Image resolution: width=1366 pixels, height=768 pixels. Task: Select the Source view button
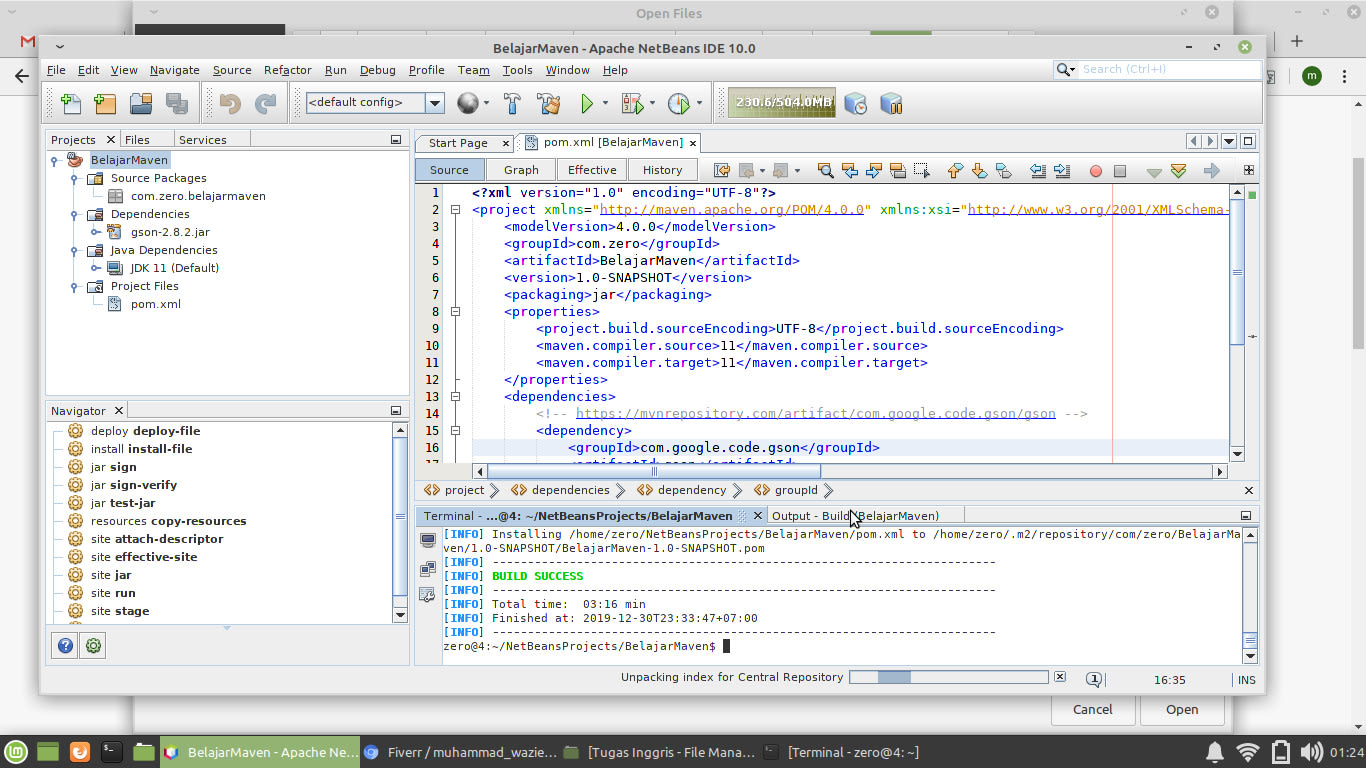point(449,170)
